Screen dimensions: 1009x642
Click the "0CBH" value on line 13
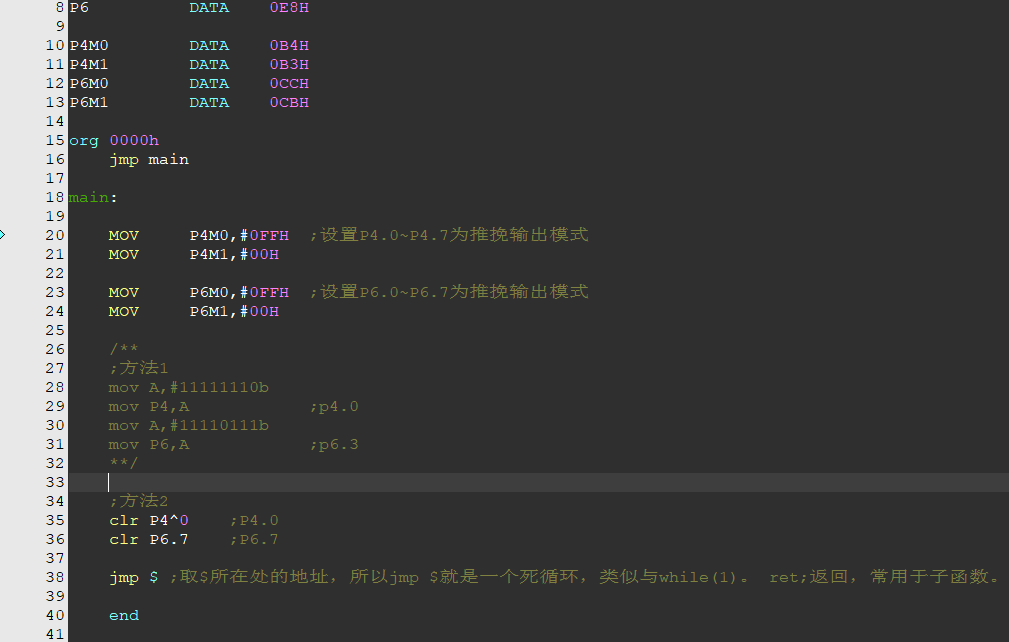pyautogui.click(x=289, y=102)
